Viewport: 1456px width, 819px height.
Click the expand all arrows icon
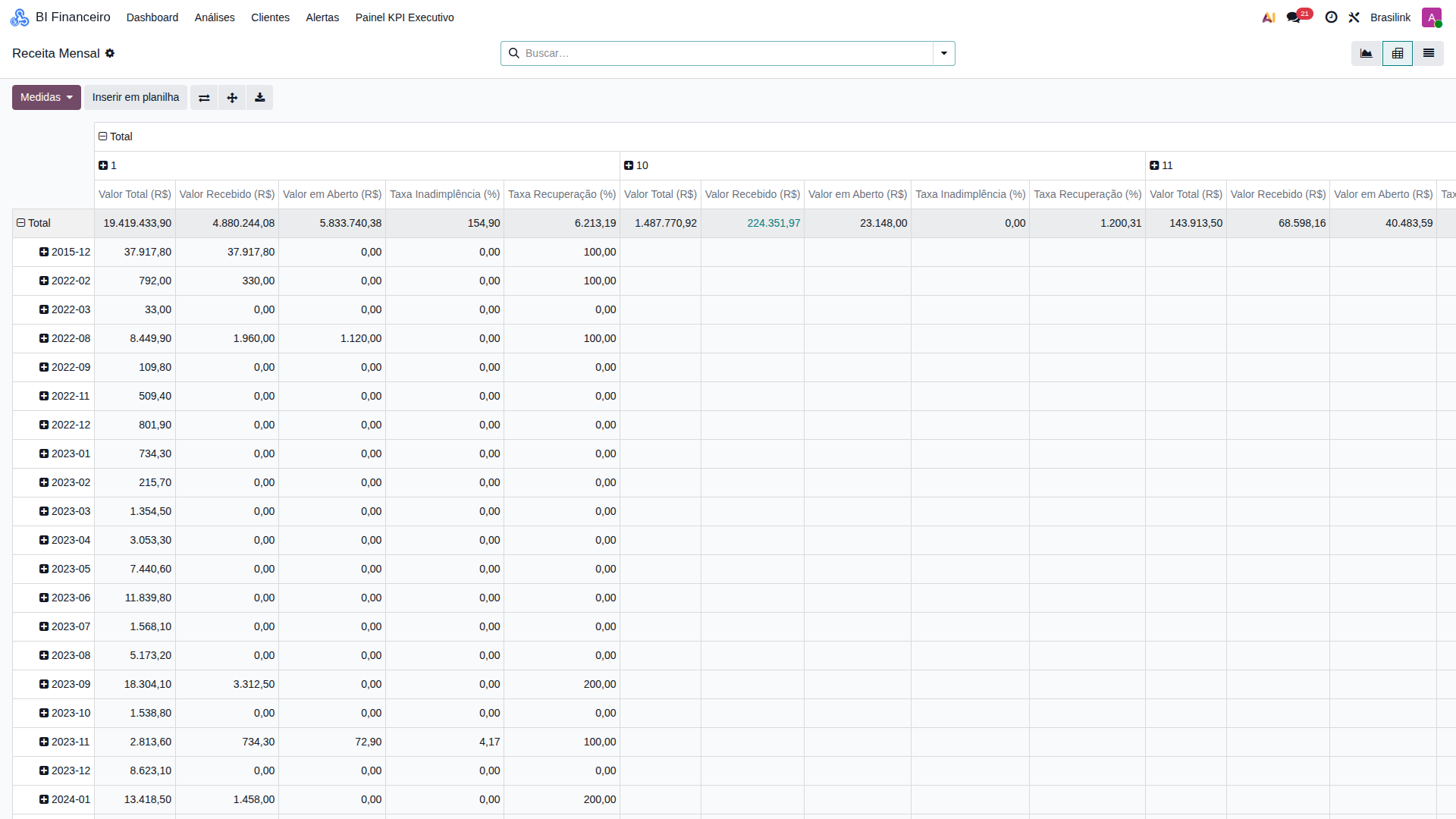click(x=232, y=98)
